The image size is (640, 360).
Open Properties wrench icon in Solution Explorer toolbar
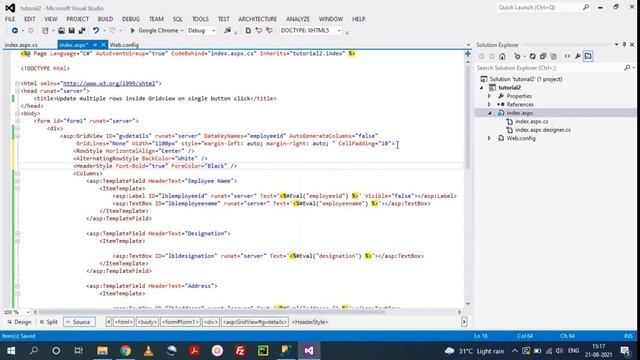tap(578, 56)
